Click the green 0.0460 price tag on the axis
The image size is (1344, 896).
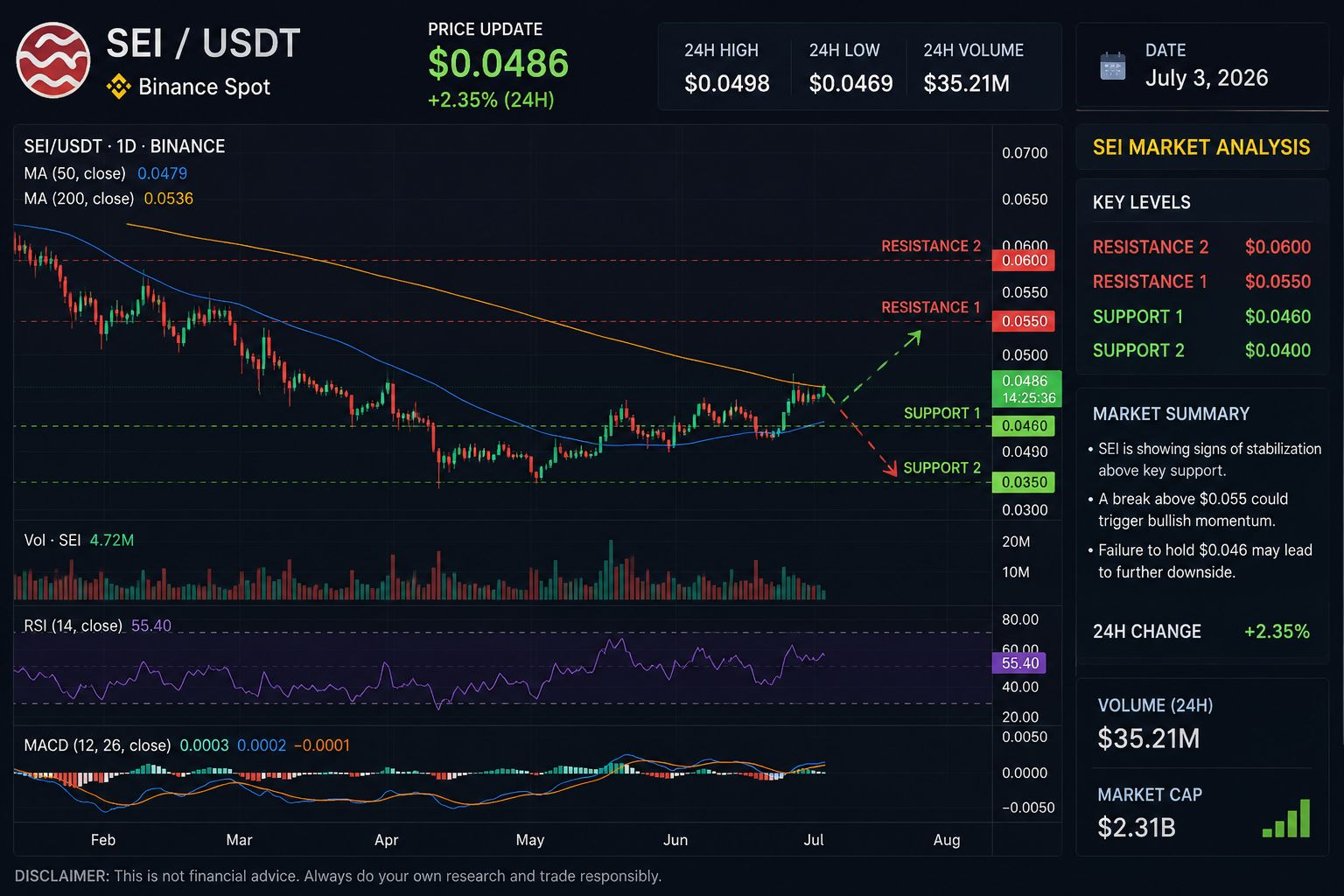pyautogui.click(x=1024, y=426)
